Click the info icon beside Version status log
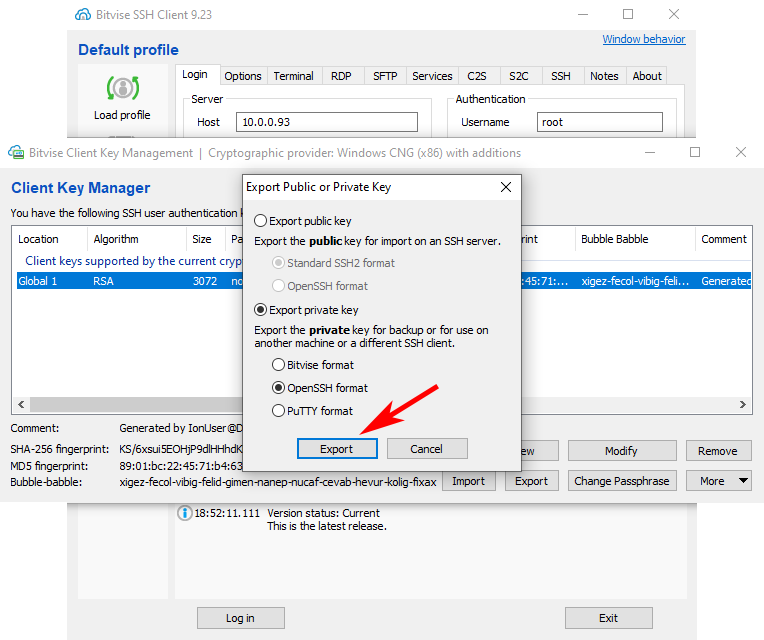 coord(185,513)
